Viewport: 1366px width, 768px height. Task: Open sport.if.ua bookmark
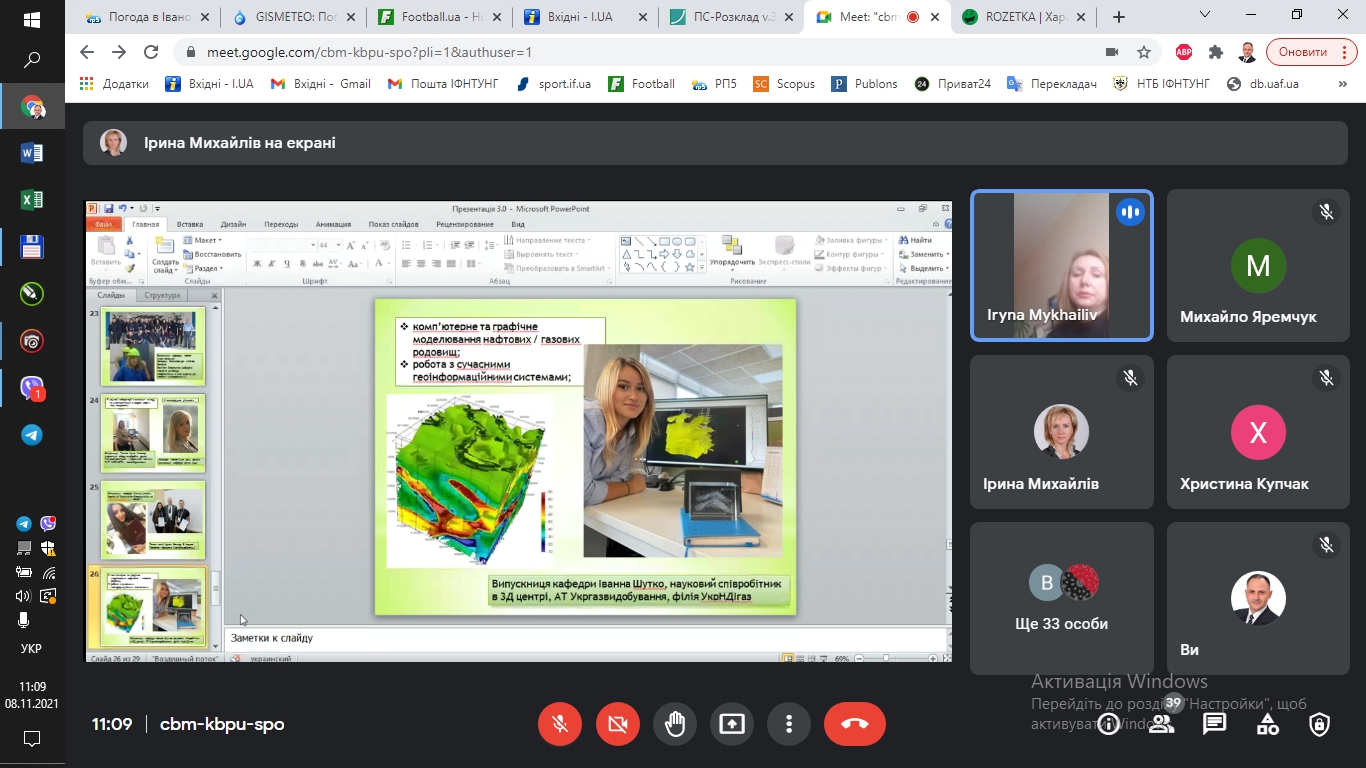click(554, 84)
